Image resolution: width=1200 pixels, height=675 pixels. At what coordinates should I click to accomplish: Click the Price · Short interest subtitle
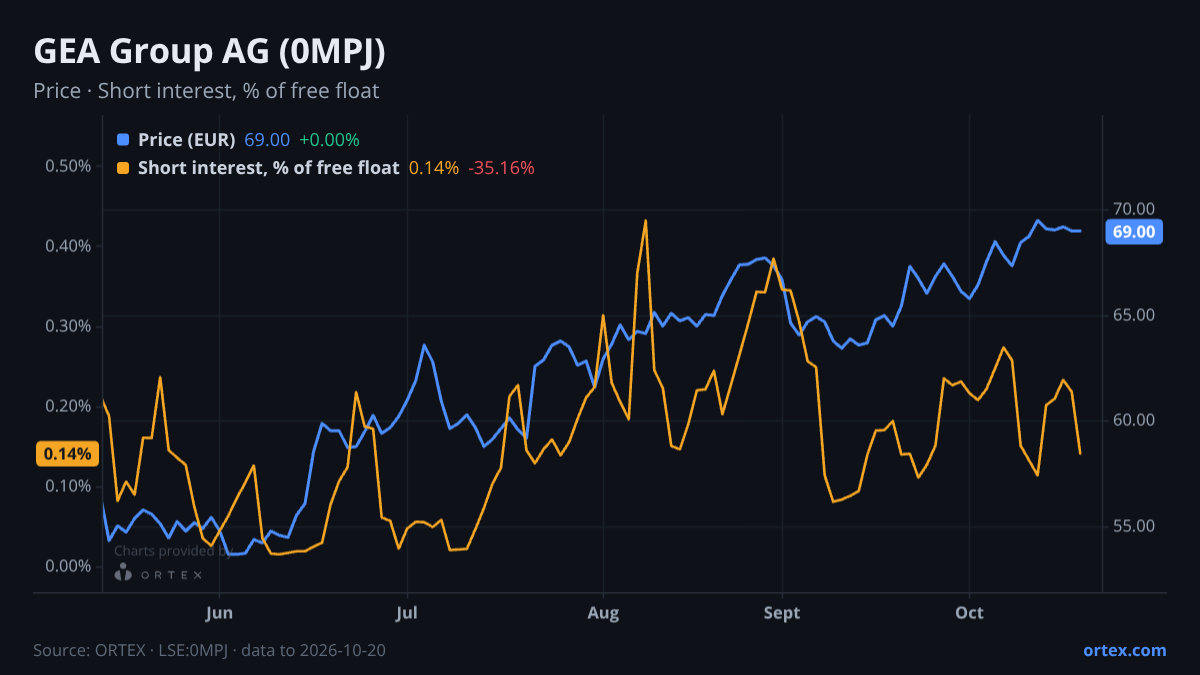click(x=206, y=91)
